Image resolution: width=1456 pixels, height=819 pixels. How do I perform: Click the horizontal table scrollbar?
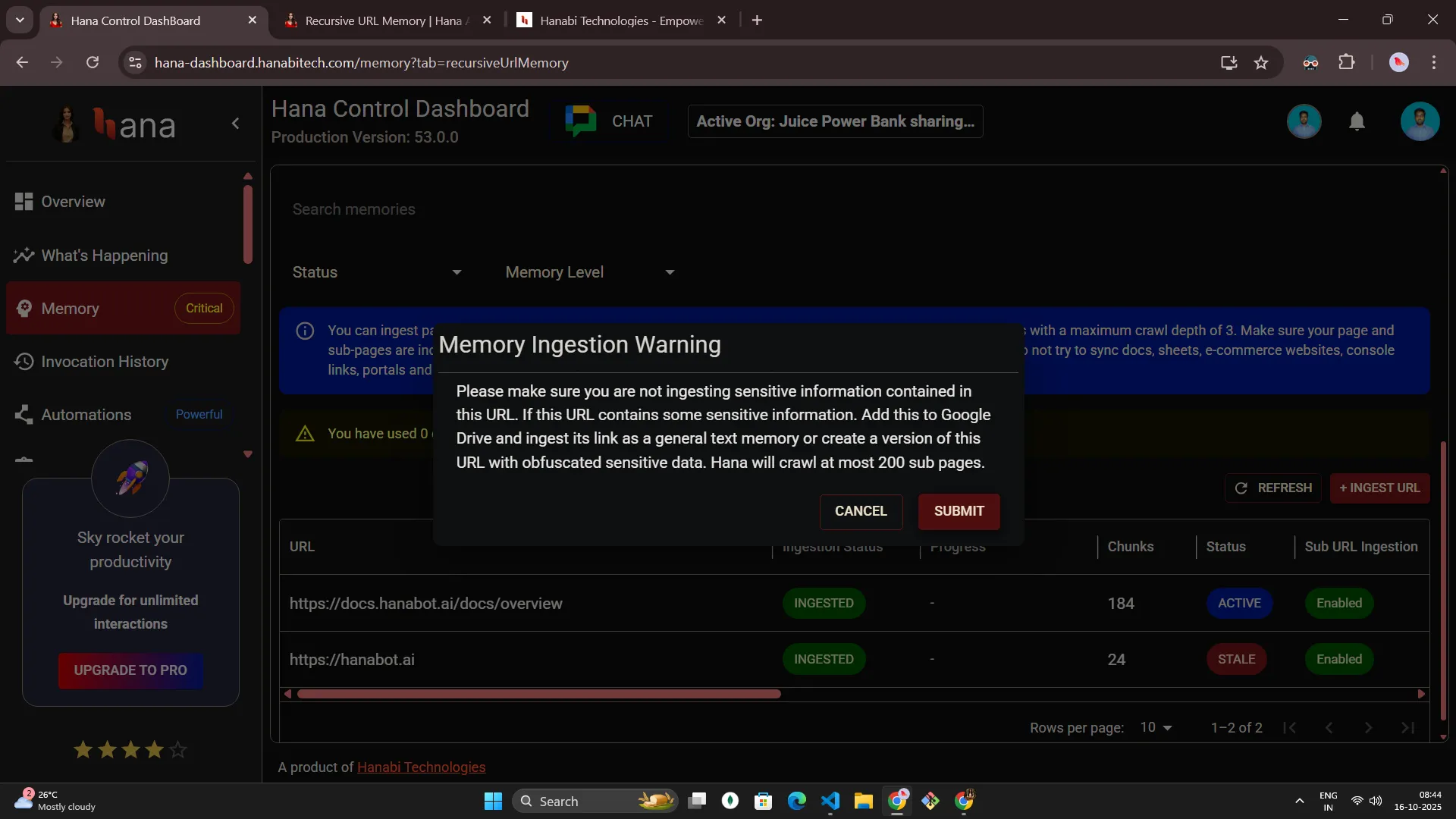point(538,694)
